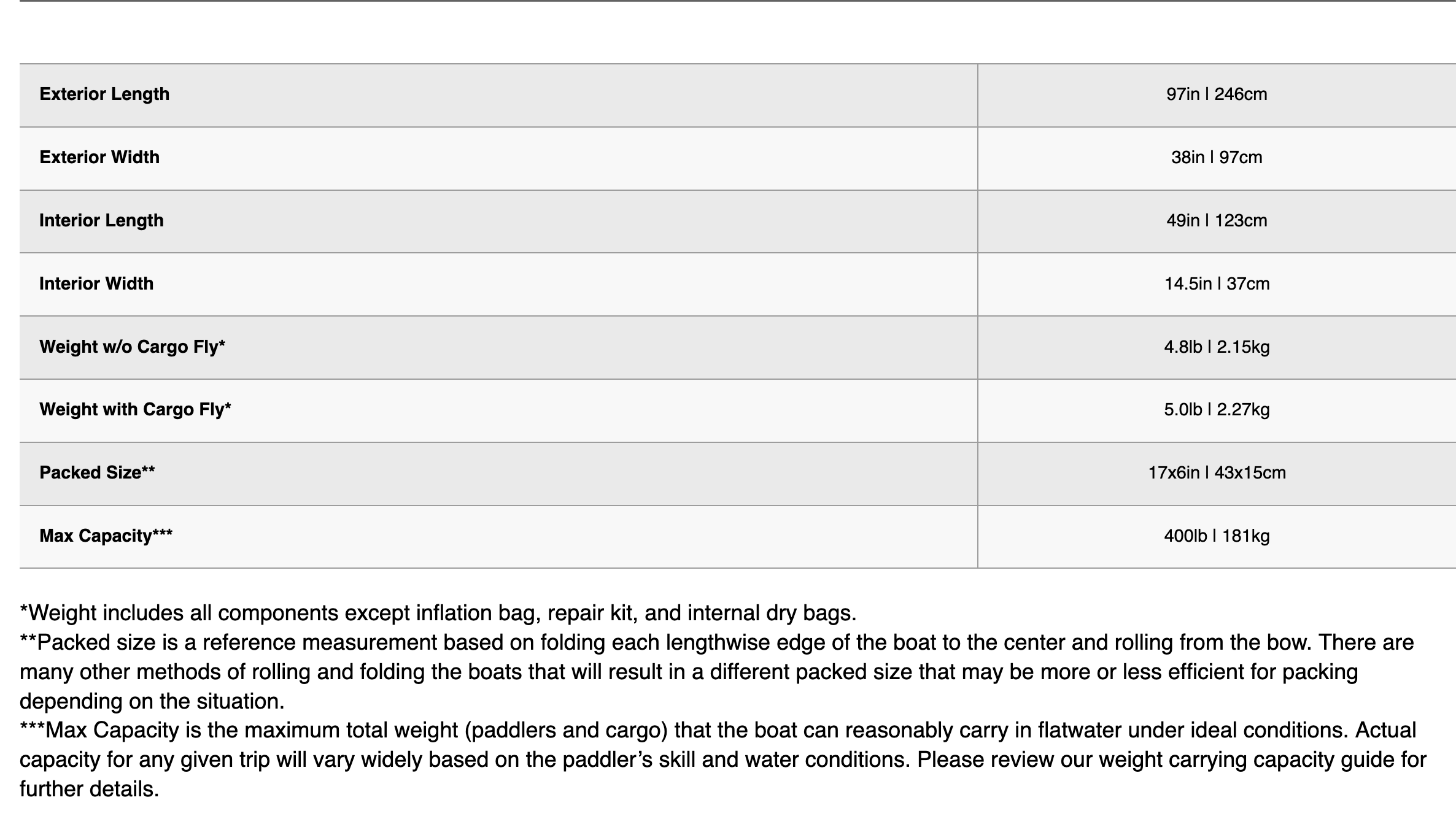
Task: Click the Max Capacity row label
Action: (x=106, y=536)
